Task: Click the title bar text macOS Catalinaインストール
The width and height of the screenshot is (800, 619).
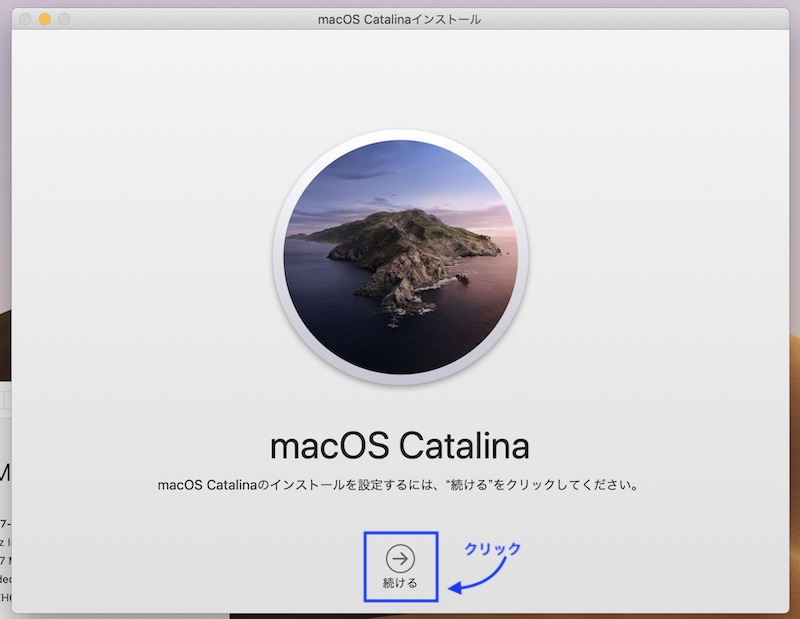Action: 399,19
